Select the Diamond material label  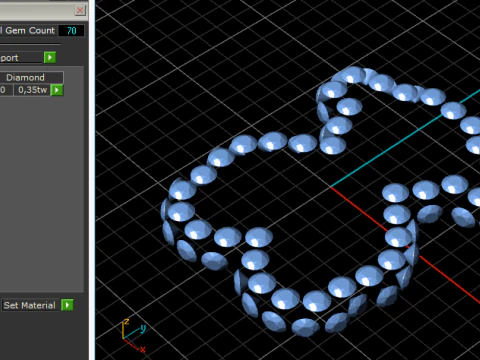tap(31, 77)
